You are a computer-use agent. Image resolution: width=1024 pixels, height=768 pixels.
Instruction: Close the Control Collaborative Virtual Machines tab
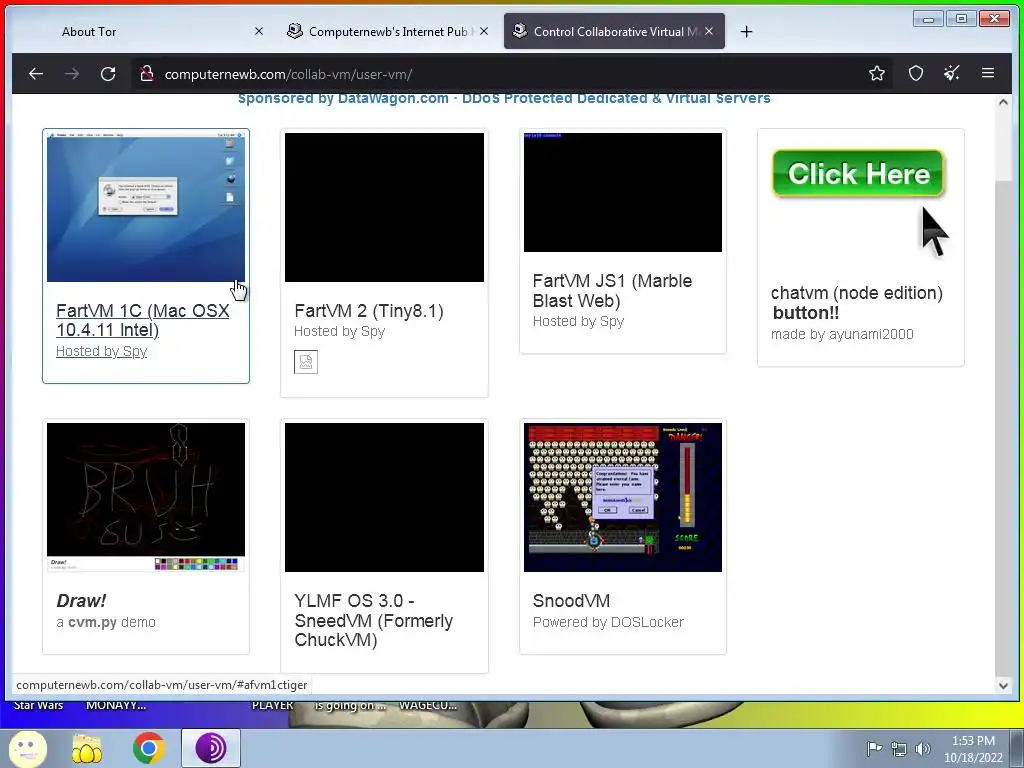coord(709,31)
